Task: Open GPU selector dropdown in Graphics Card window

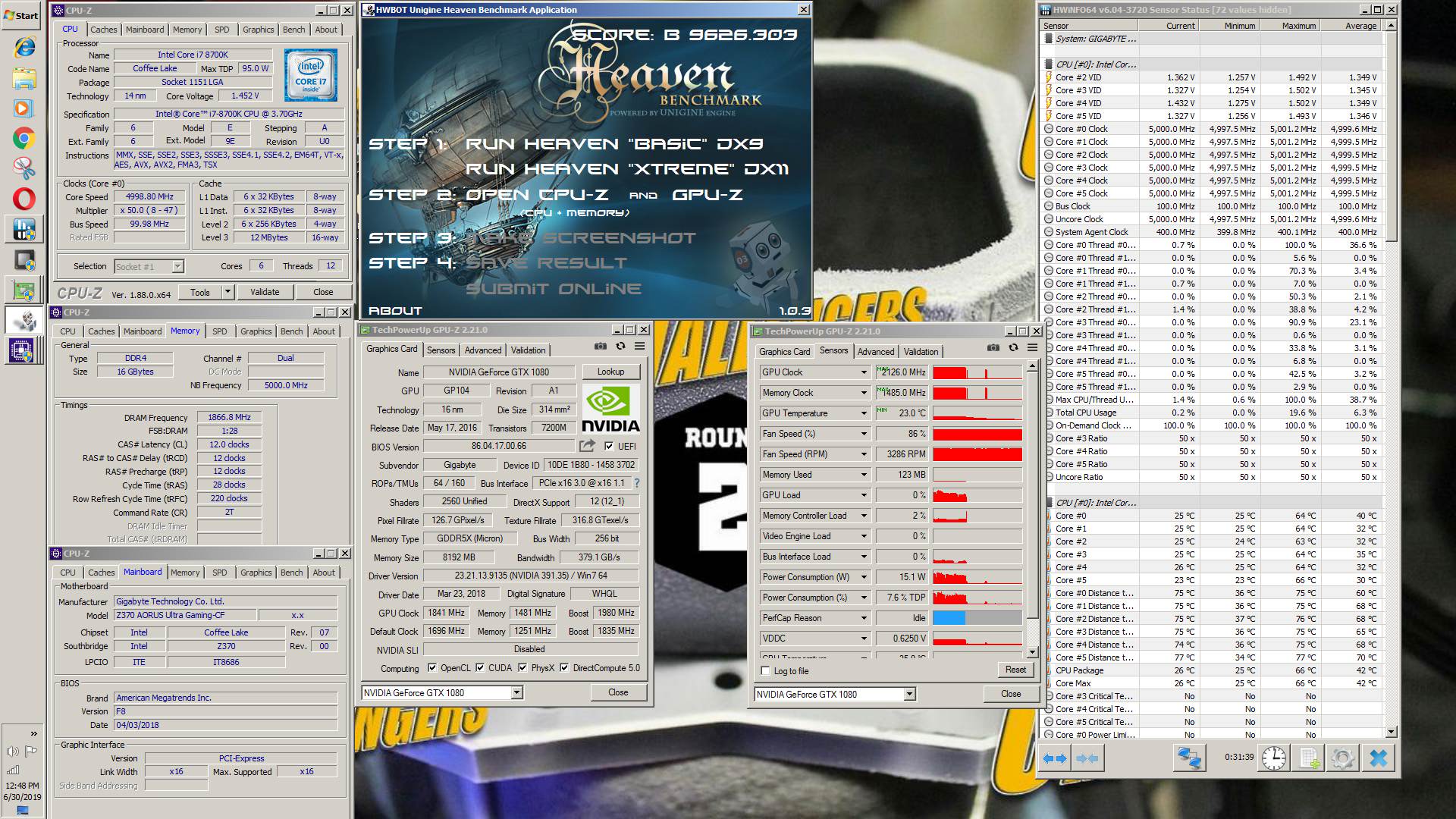Action: [516, 692]
